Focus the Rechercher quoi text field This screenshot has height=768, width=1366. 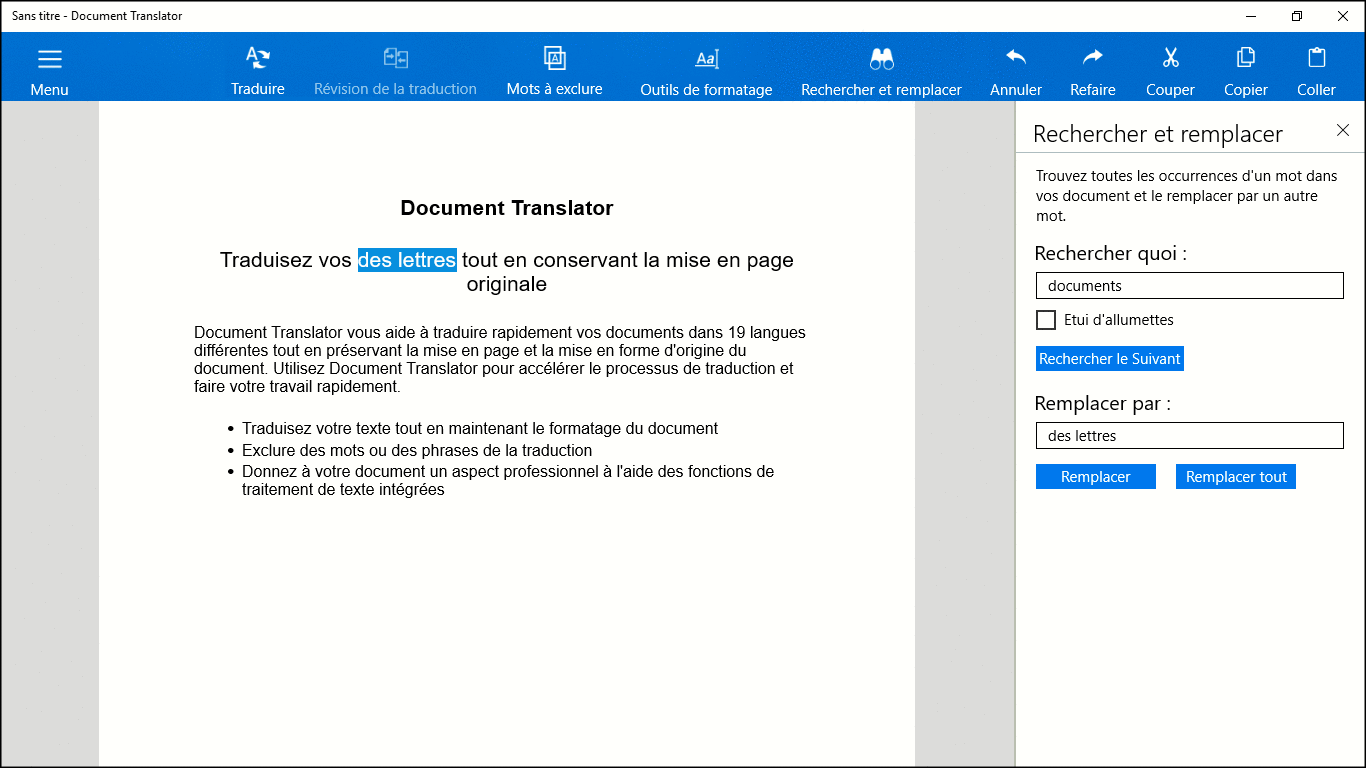tap(1189, 286)
